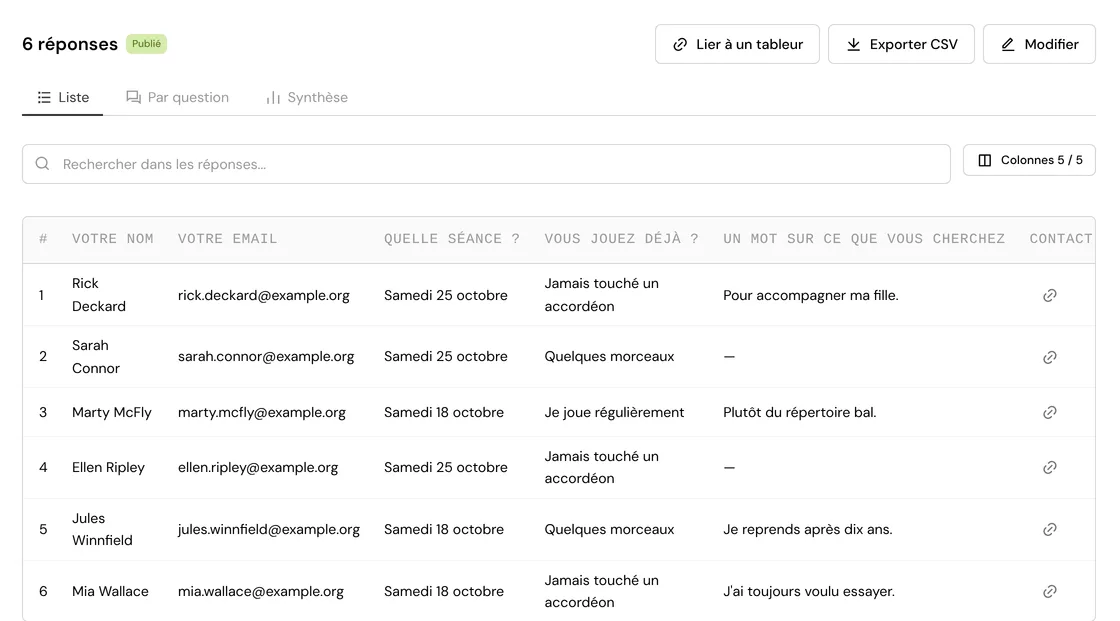The width and height of the screenshot is (1120, 621).
Task: Click the Modifier button
Action: click(x=1039, y=44)
